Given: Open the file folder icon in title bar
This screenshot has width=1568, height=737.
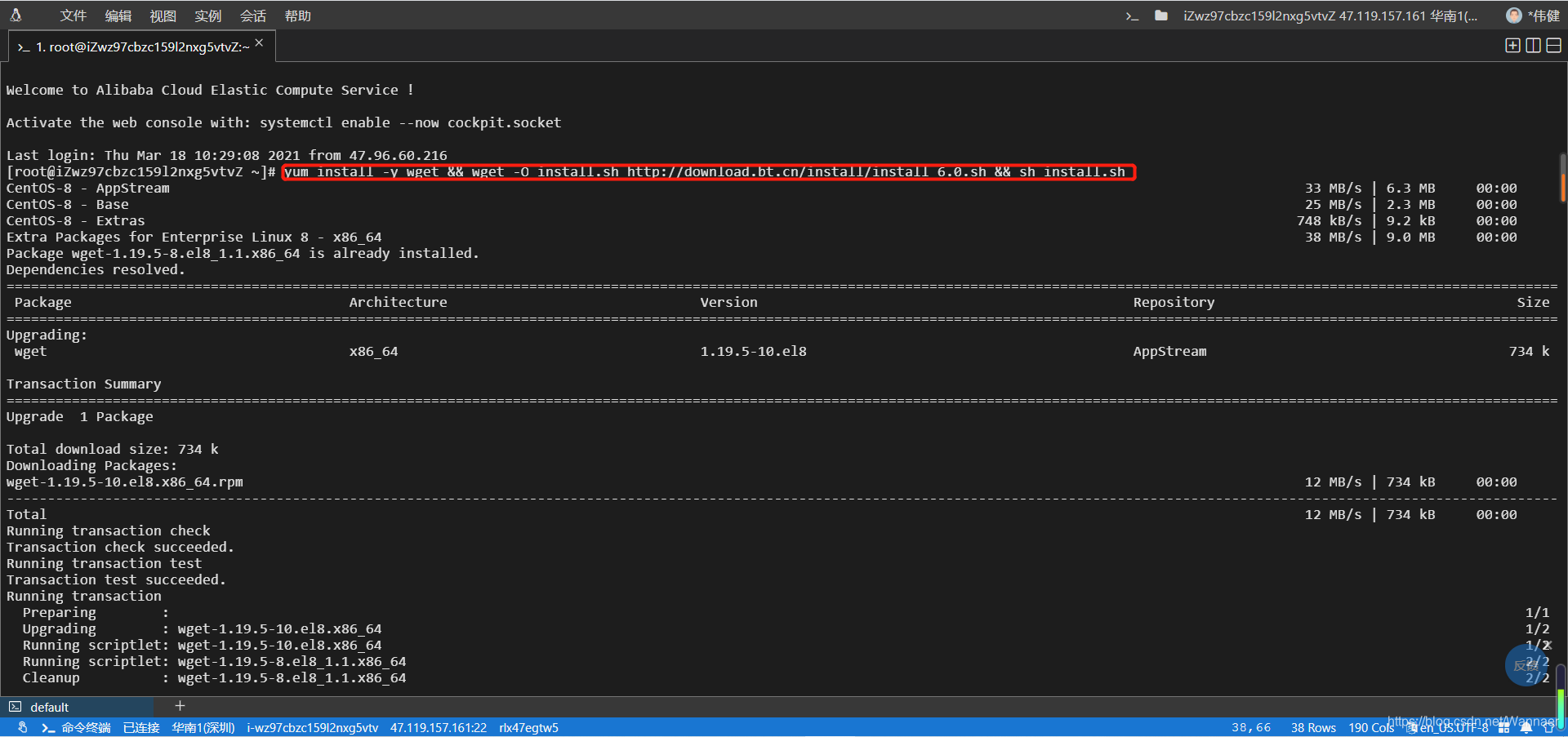Looking at the screenshot, I should pyautogui.click(x=1160, y=16).
